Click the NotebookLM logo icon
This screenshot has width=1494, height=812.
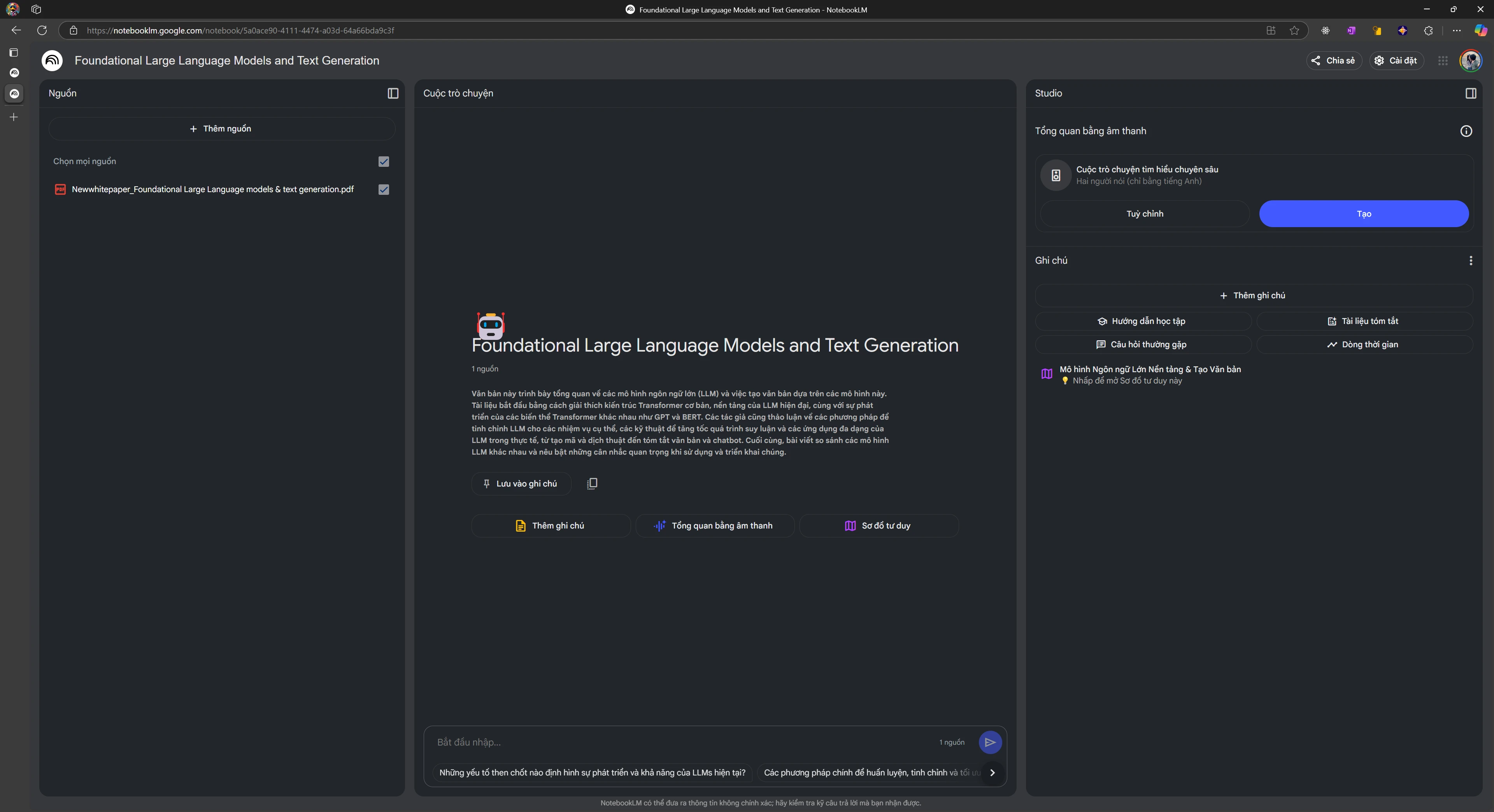52,60
